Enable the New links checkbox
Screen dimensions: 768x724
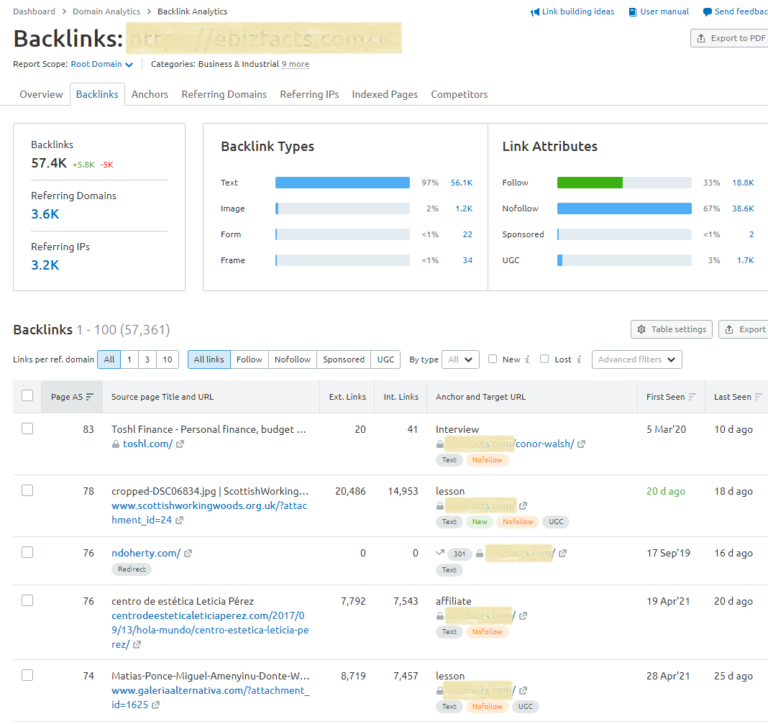[x=493, y=359]
